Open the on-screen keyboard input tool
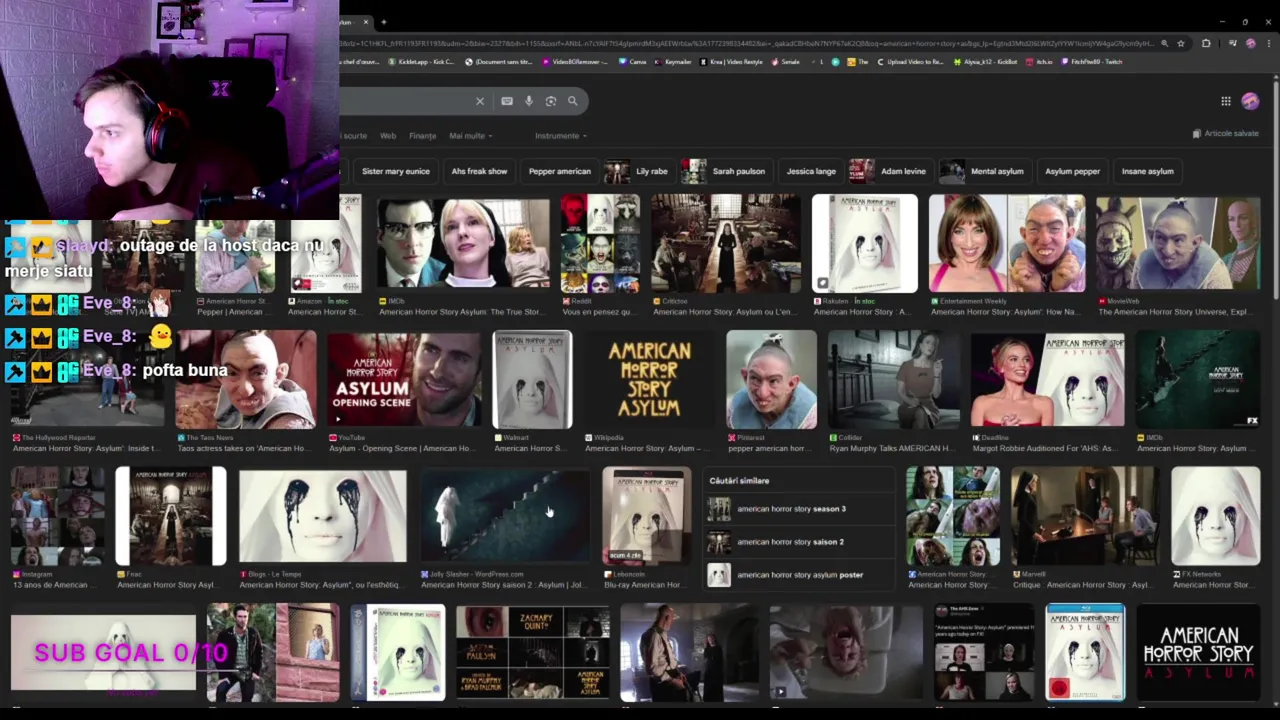 507,101
